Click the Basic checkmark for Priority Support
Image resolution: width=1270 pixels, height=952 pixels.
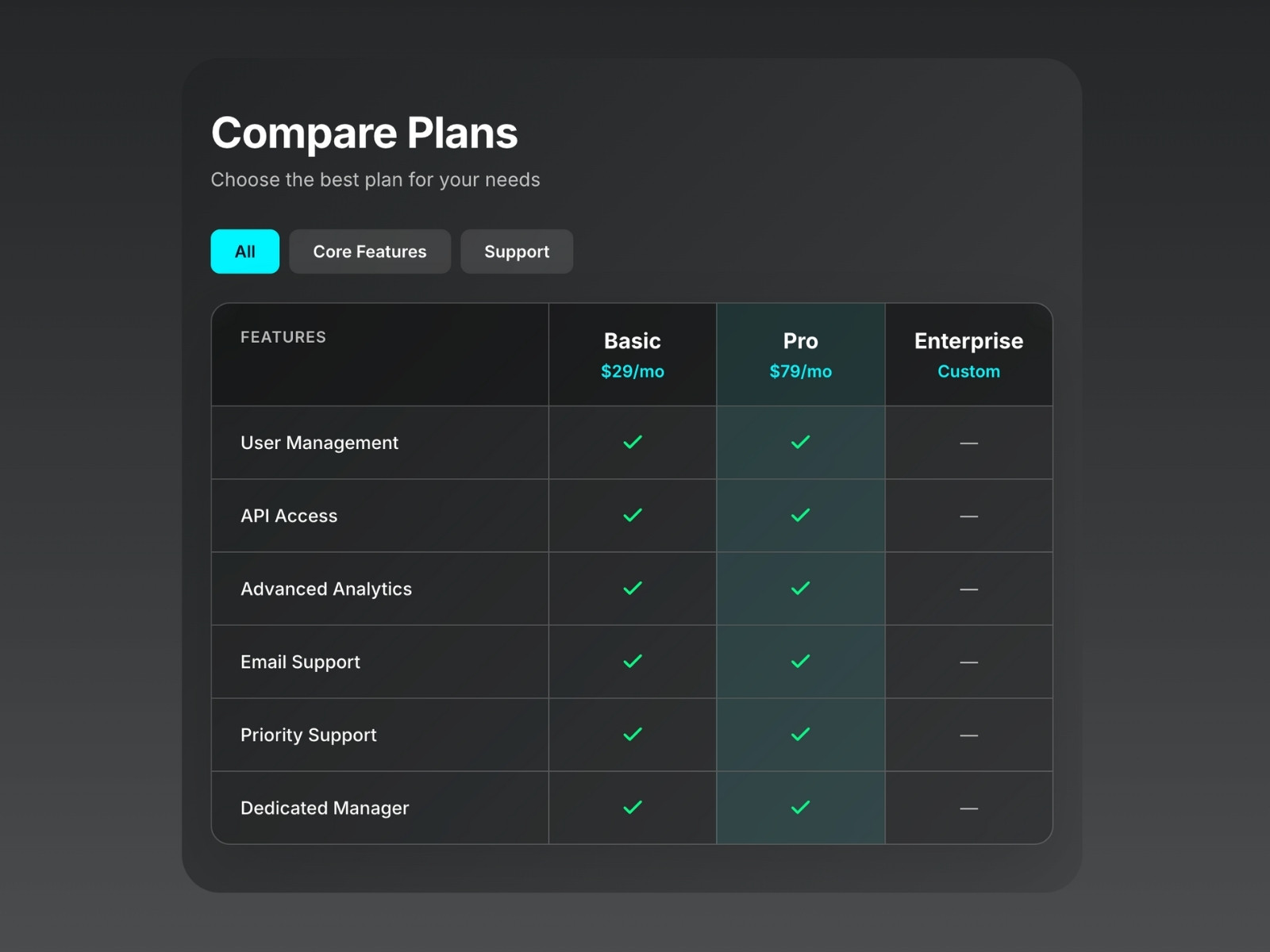(633, 735)
